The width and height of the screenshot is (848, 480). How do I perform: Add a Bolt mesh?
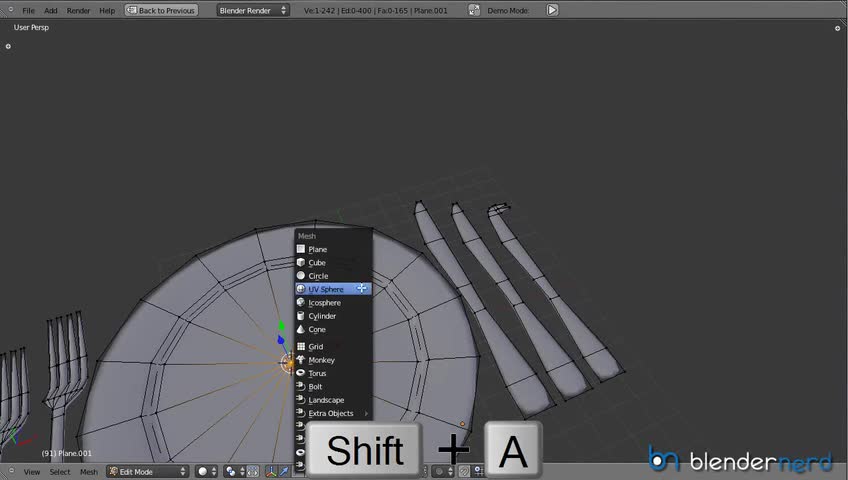pyautogui.click(x=333, y=386)
